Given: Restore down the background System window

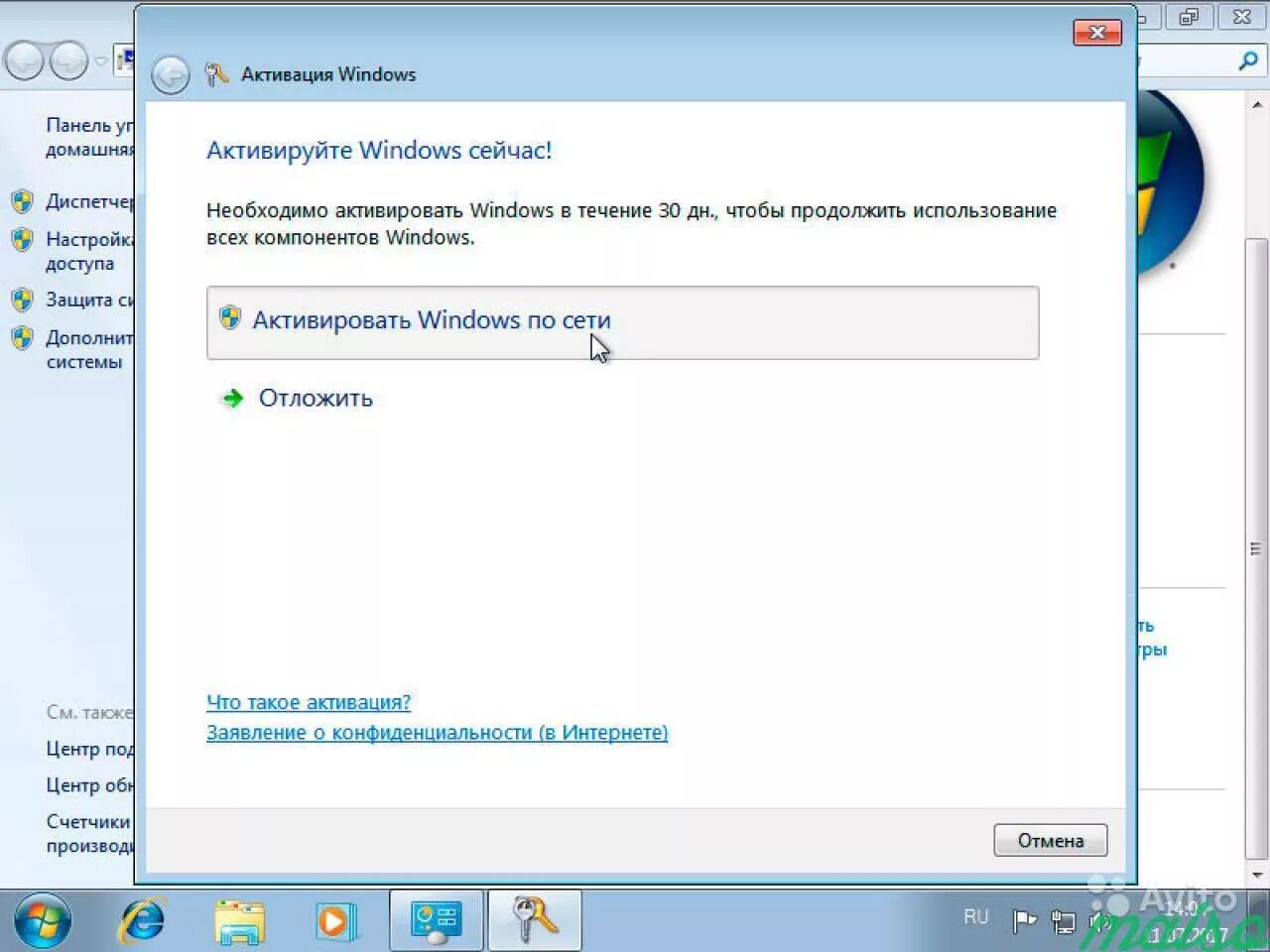Looking at the screenshot, I should tap(1189, 17).
